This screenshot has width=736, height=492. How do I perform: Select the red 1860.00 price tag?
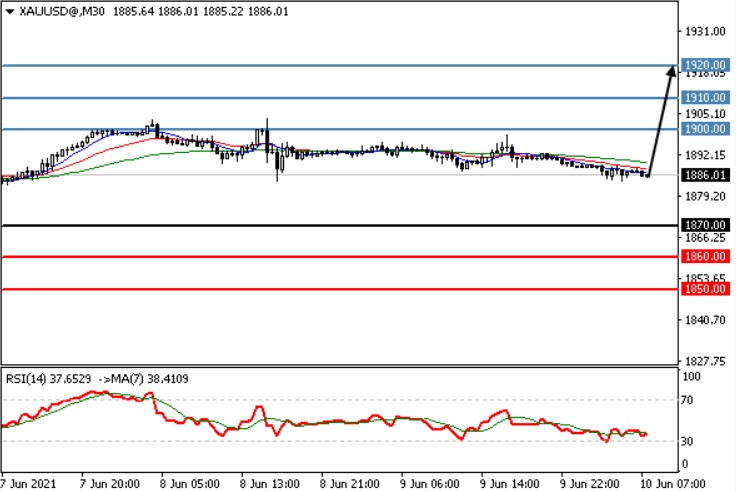click(x=704, y=257)
